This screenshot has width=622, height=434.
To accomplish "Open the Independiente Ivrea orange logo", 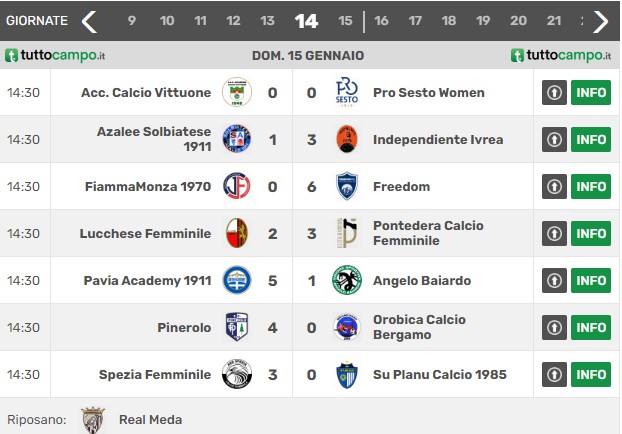I will click(x=347, y=139).
